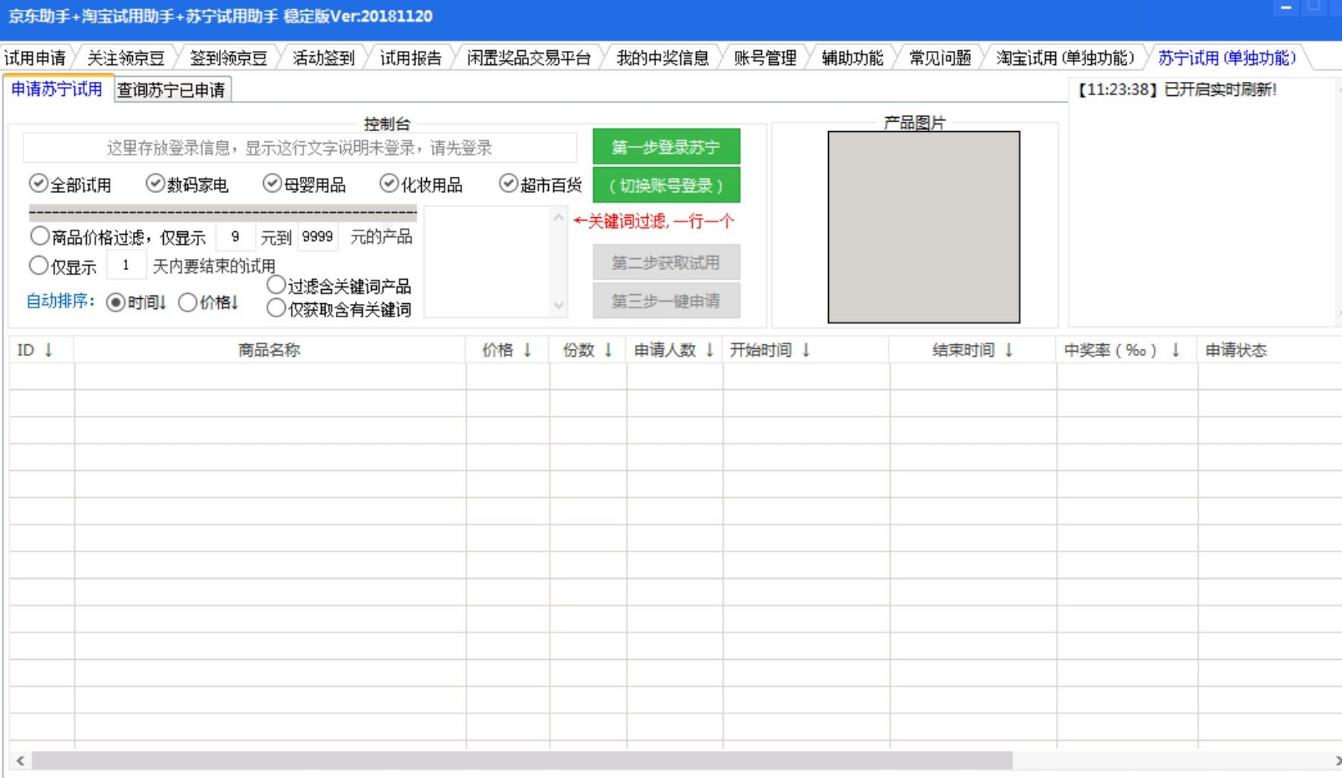This screenshot has height=778, width=1342.
Task: Click the login info display field
Action: (x=300, y=148)
